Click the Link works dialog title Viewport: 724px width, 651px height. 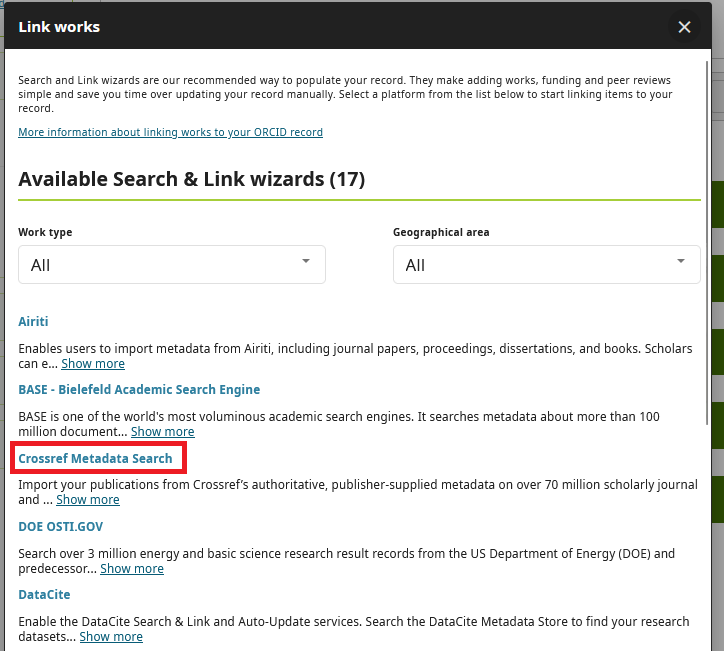59,27
